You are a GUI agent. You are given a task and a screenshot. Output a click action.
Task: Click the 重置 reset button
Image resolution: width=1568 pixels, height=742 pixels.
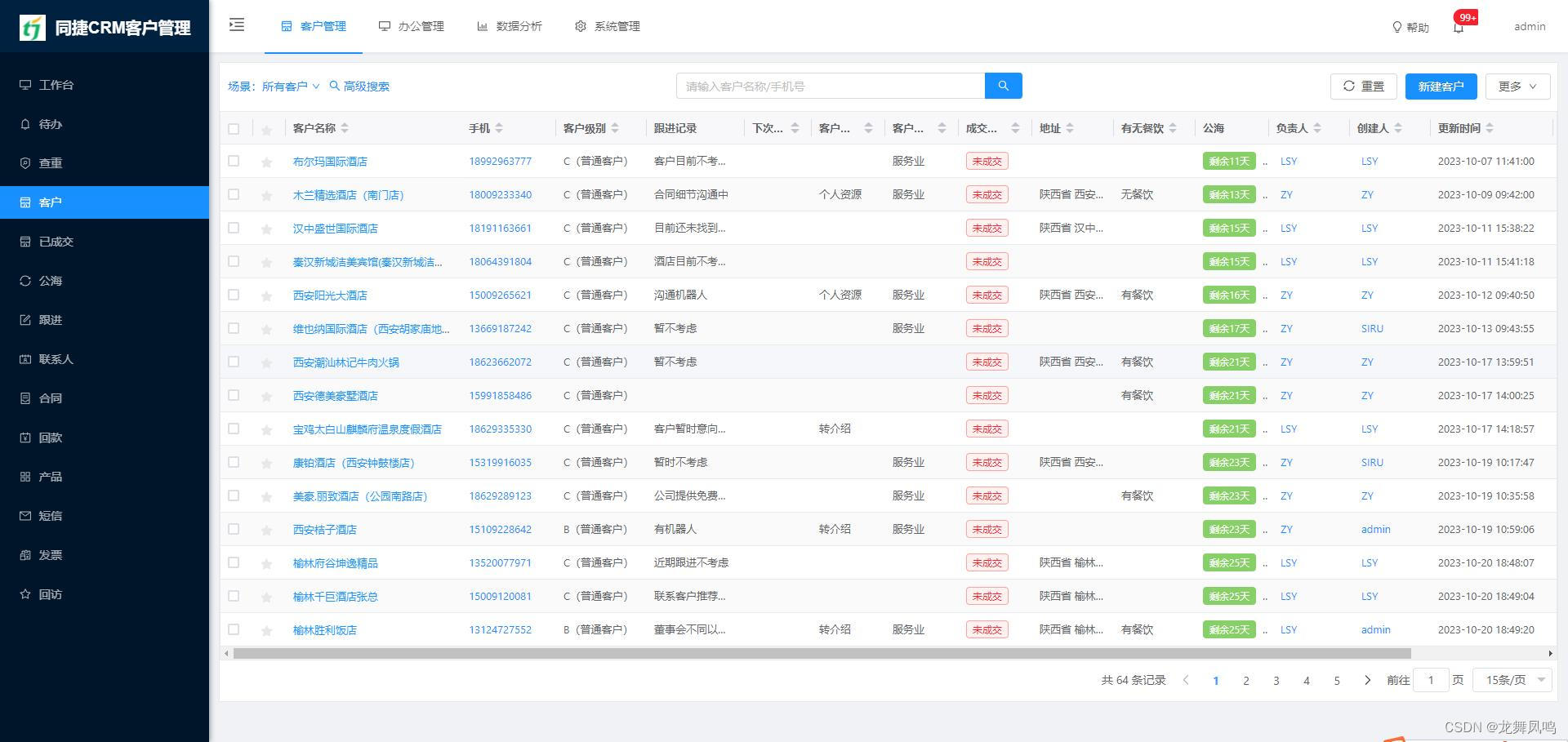(x=1364, y=86)
